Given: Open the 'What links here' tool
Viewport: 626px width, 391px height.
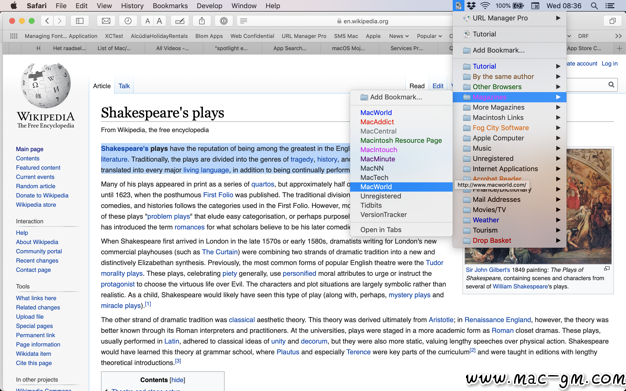Looking at the screenshot, I should point(36,298).
